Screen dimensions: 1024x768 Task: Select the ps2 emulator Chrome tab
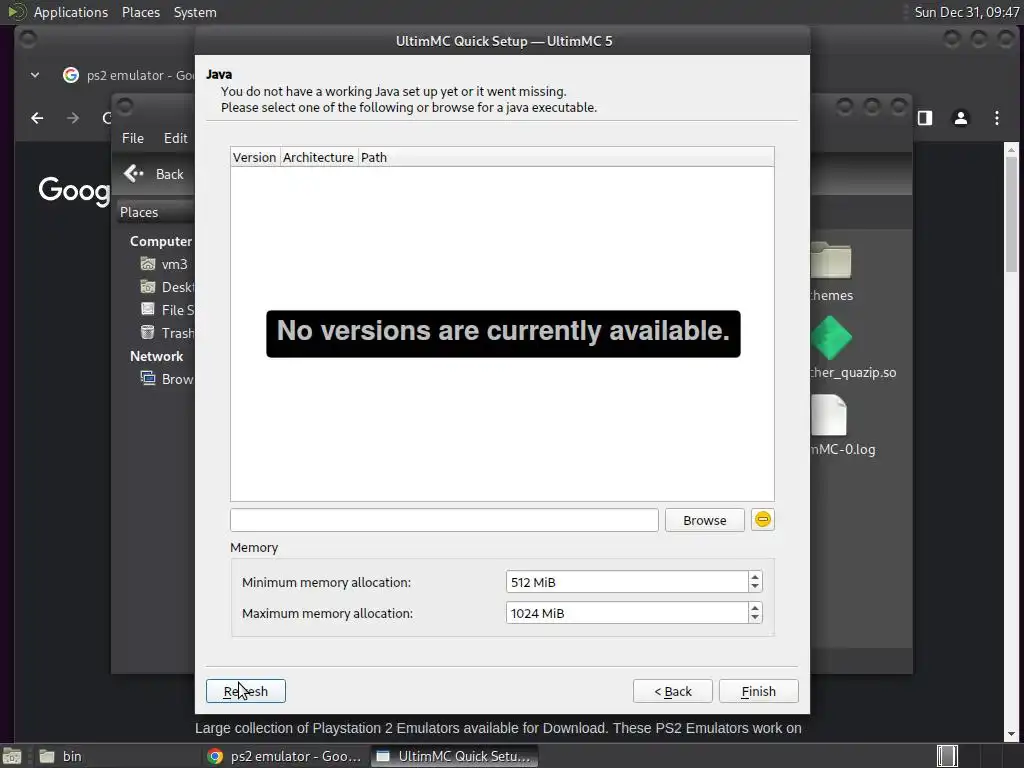(127, 75)
